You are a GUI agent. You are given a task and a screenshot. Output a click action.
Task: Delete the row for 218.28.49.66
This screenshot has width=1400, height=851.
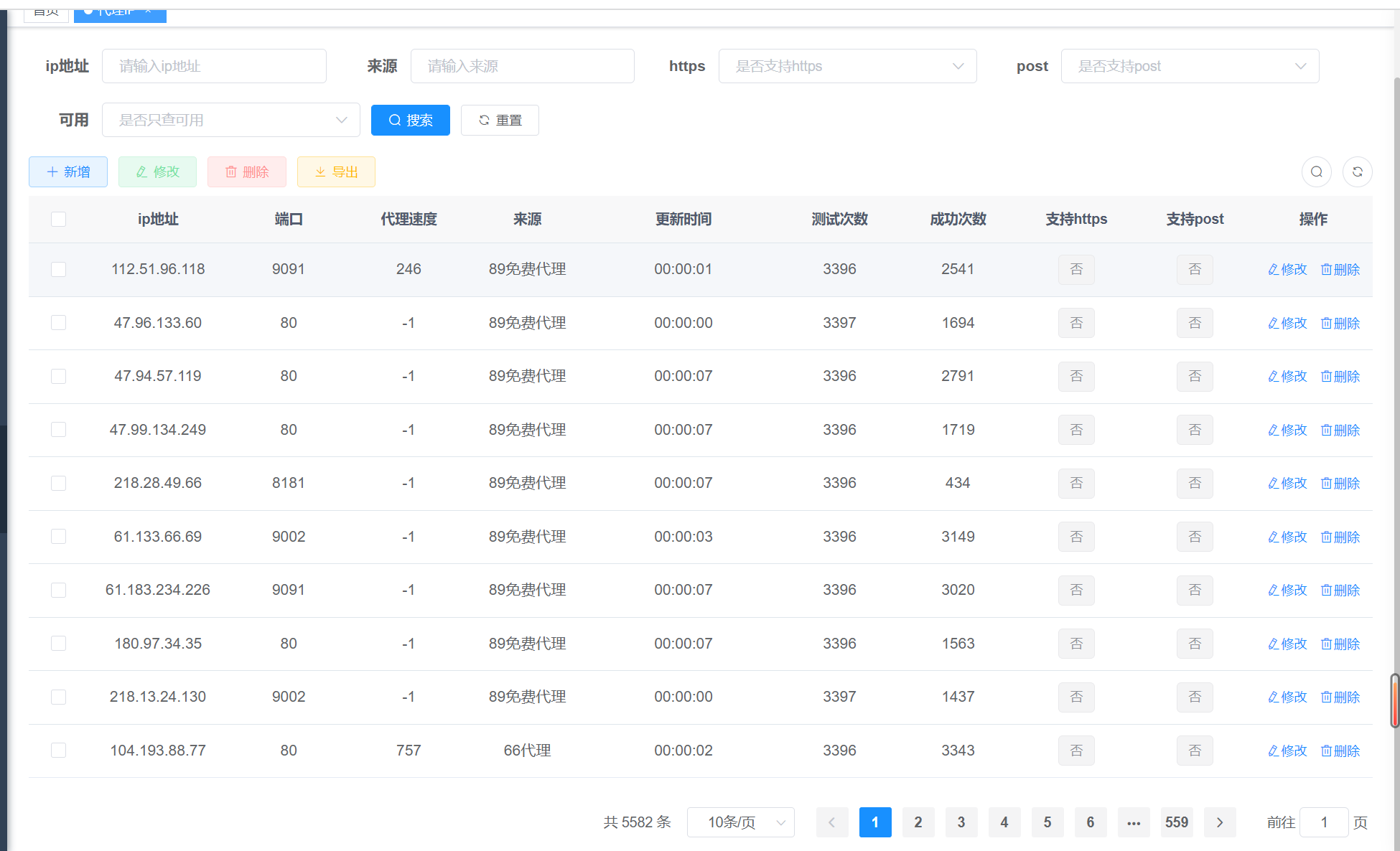(1340, 483)
